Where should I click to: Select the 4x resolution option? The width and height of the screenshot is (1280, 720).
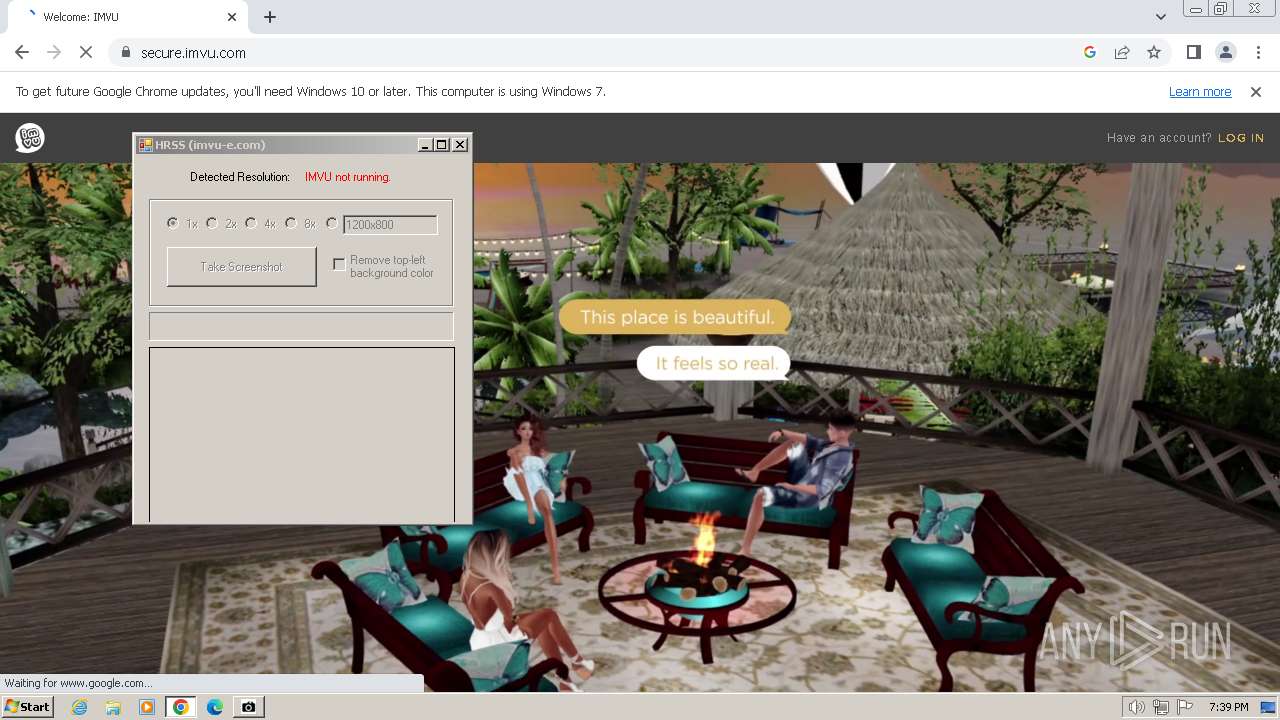[251, 223]
